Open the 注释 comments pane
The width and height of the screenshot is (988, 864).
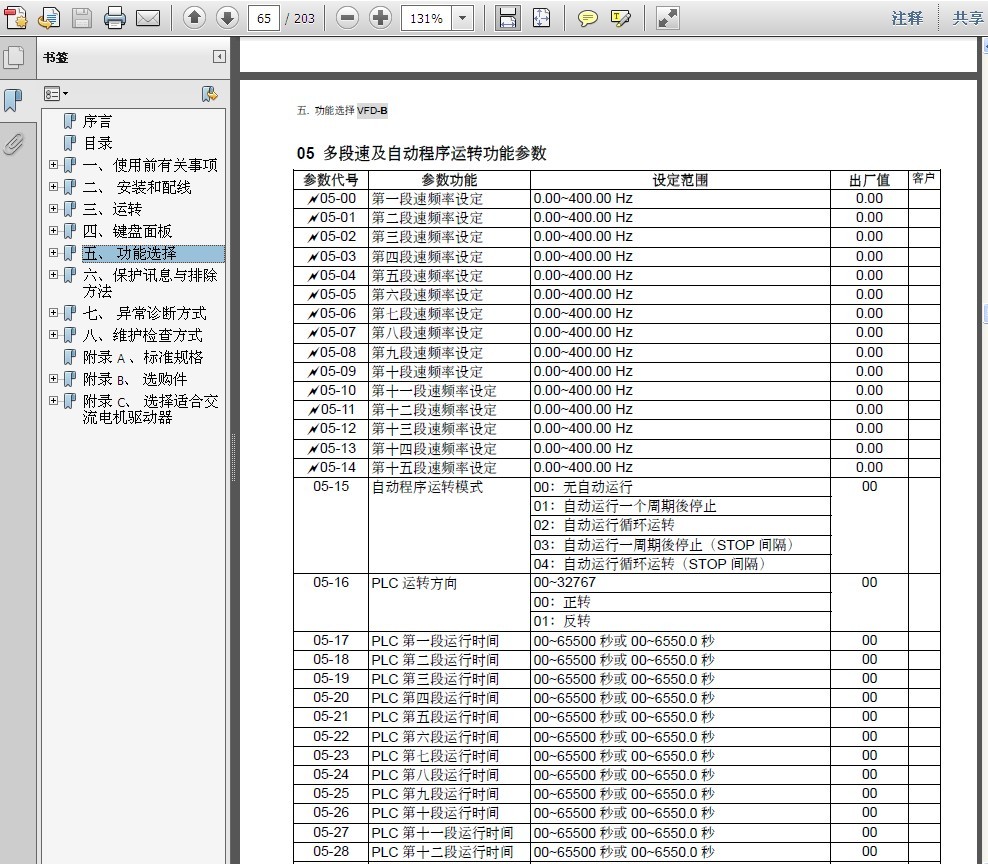907,18
